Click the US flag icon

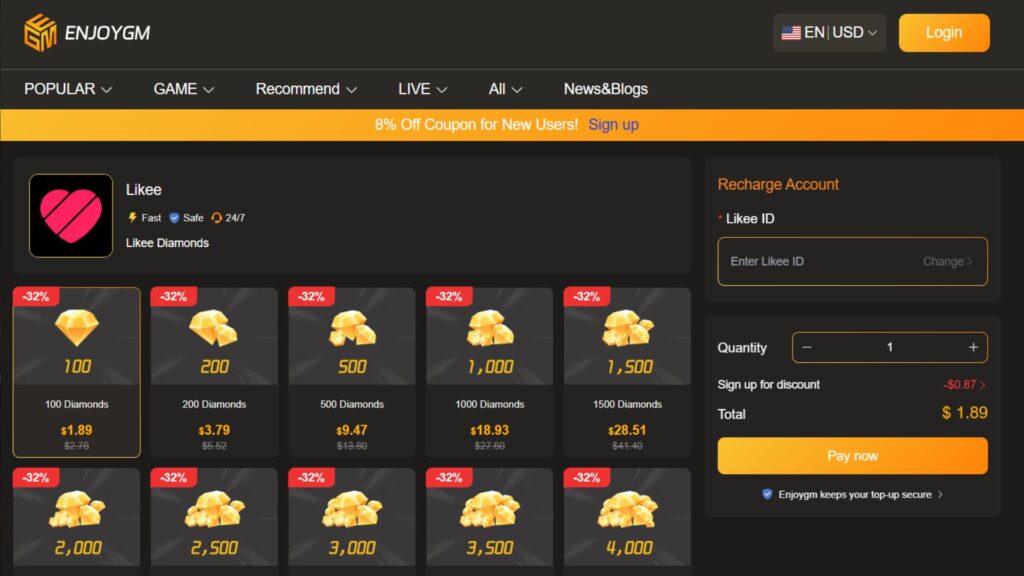[x=789, y=31]
